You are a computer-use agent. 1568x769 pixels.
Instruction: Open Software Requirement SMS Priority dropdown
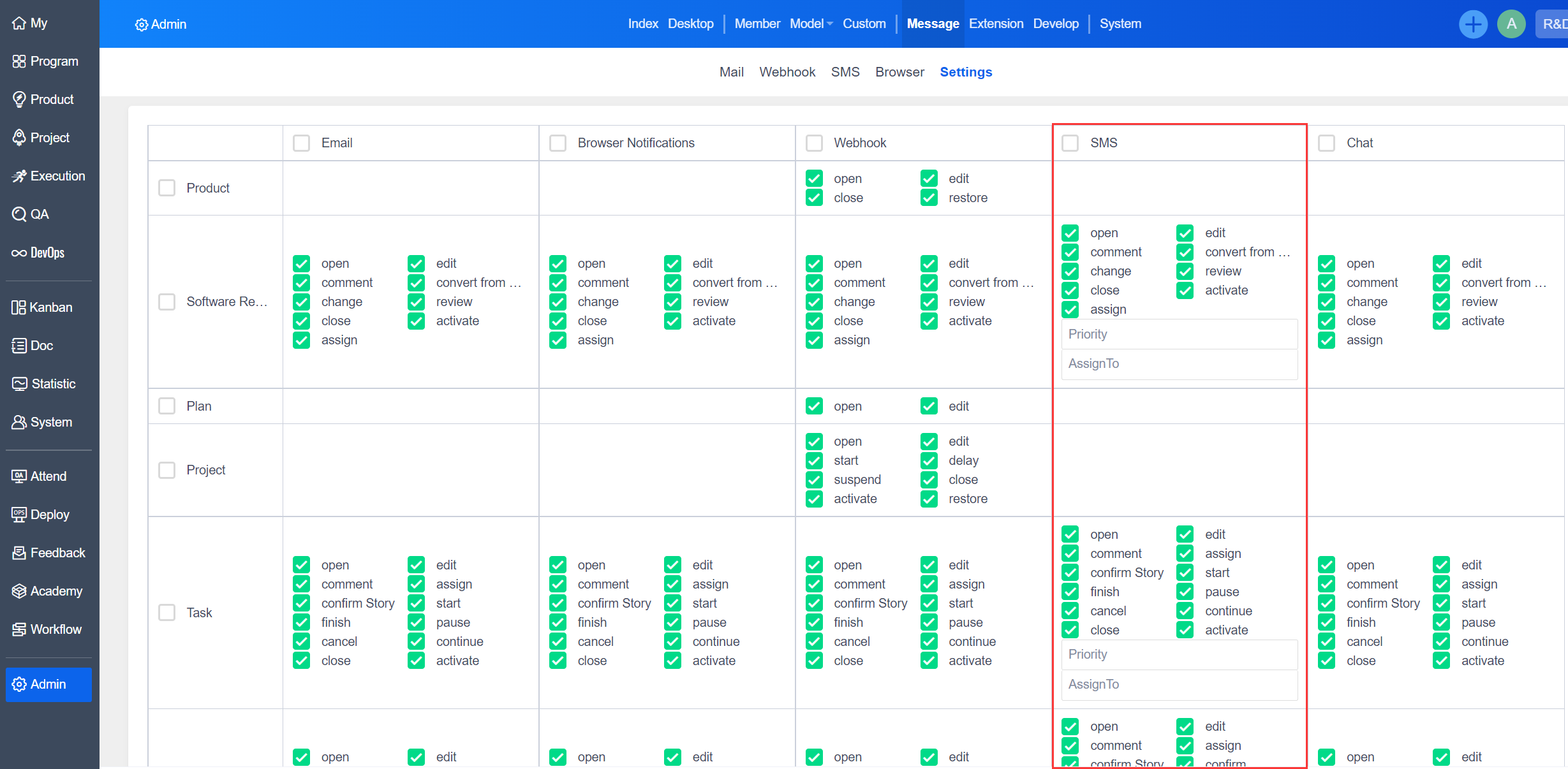coord(1179,334)
